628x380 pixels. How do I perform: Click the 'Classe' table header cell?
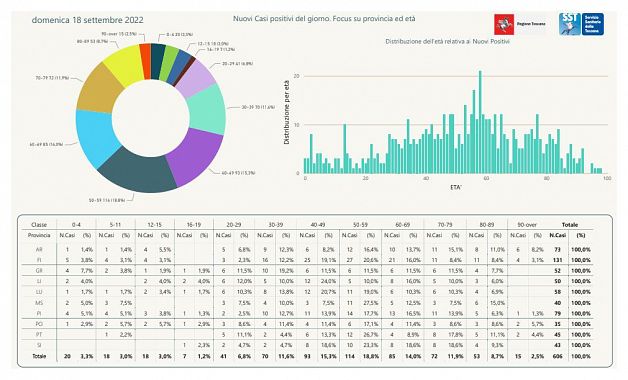coord(39,225)
